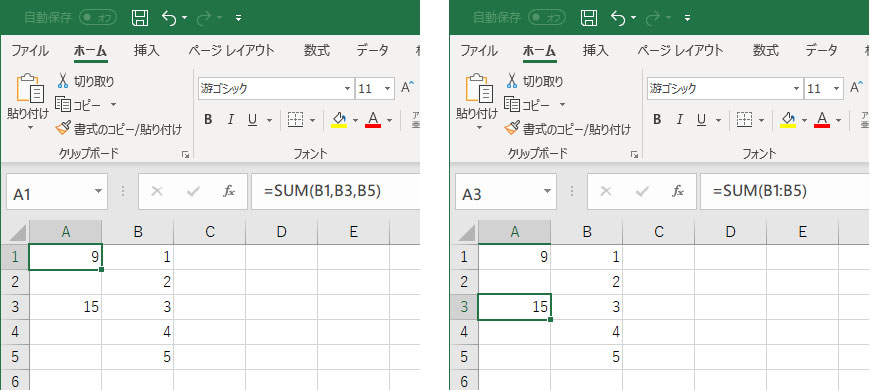Copy with コピー in right window
870x390 pixels.
point(527,105)
